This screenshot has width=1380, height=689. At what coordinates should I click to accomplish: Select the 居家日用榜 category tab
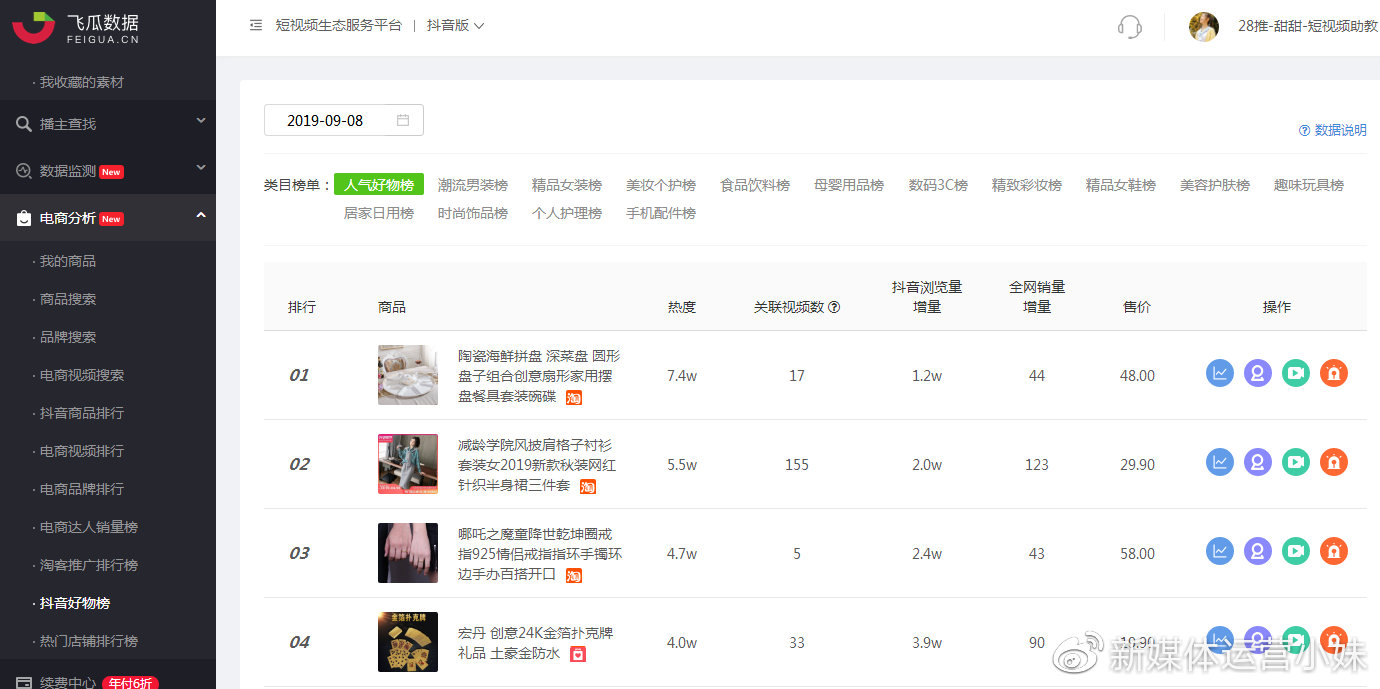(x=379, y=212)
